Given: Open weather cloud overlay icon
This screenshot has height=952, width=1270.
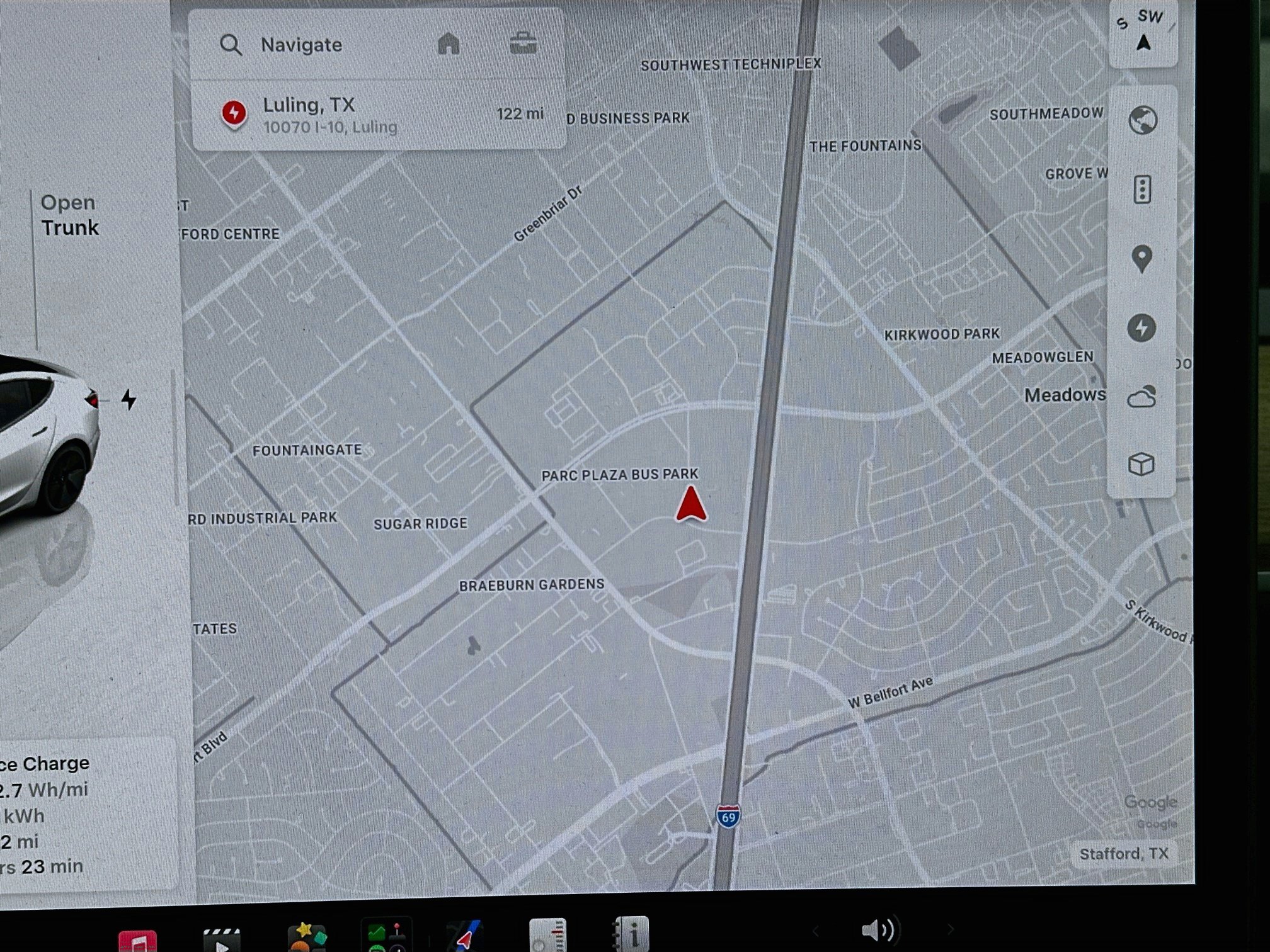Looking at the screenshot, I should 1141,397.
